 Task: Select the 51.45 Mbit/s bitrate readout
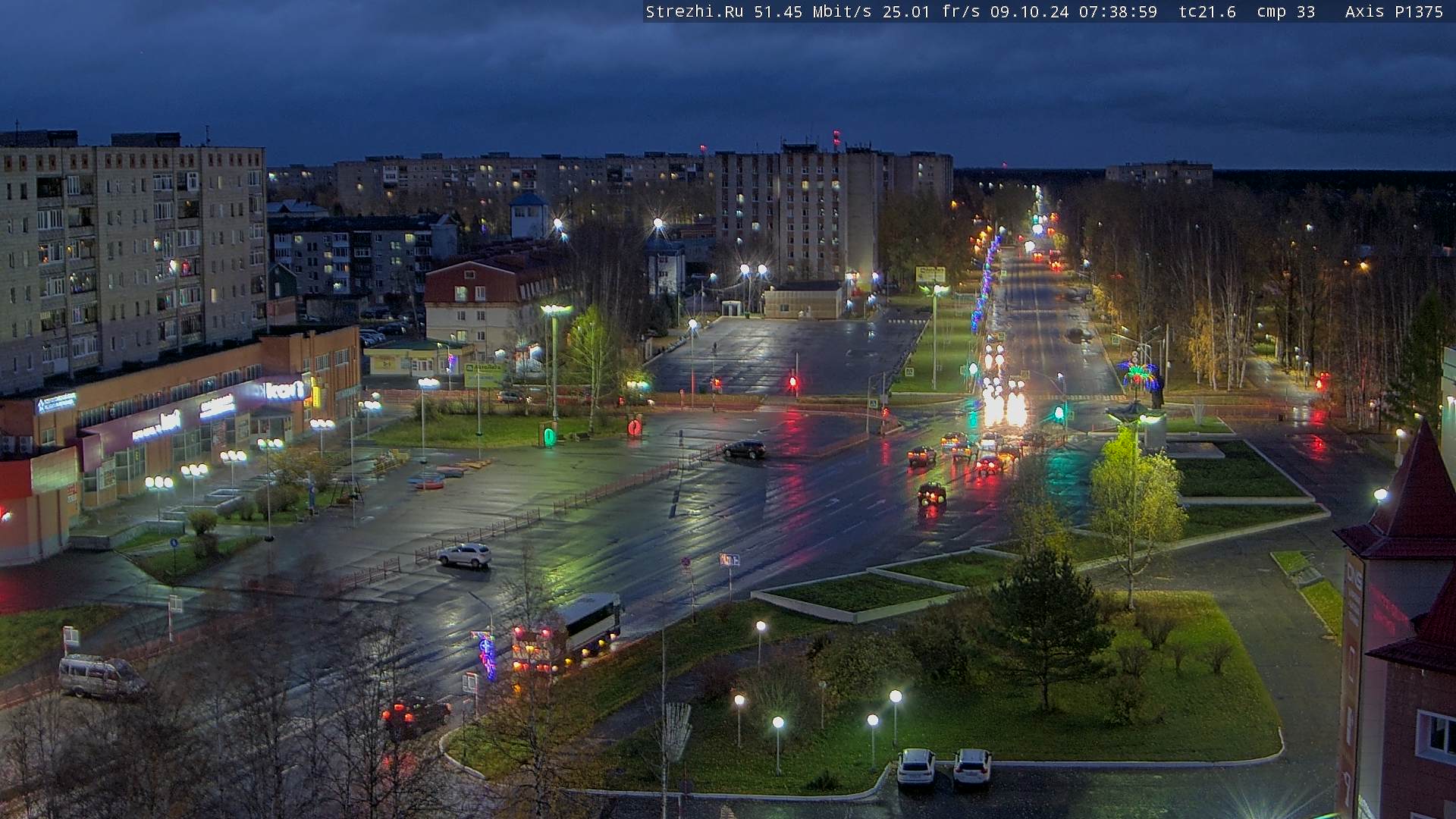click(812, 11)
